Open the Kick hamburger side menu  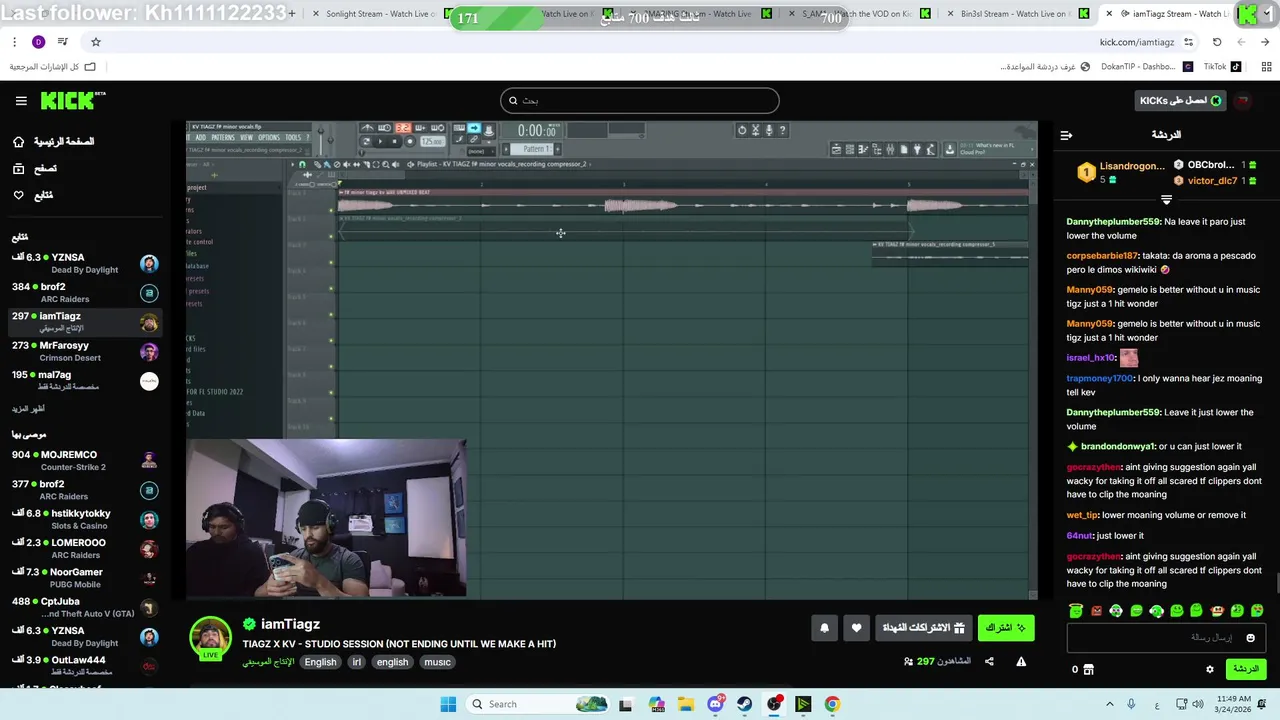(21, 101)
